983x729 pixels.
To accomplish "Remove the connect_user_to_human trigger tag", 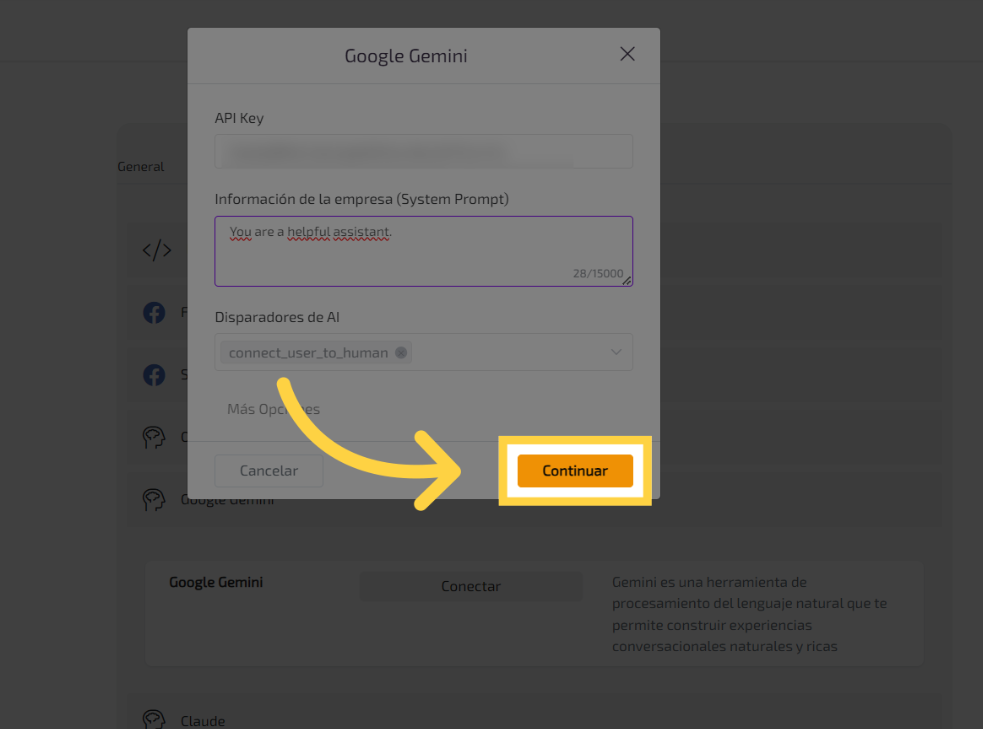I will pos(401,352).
